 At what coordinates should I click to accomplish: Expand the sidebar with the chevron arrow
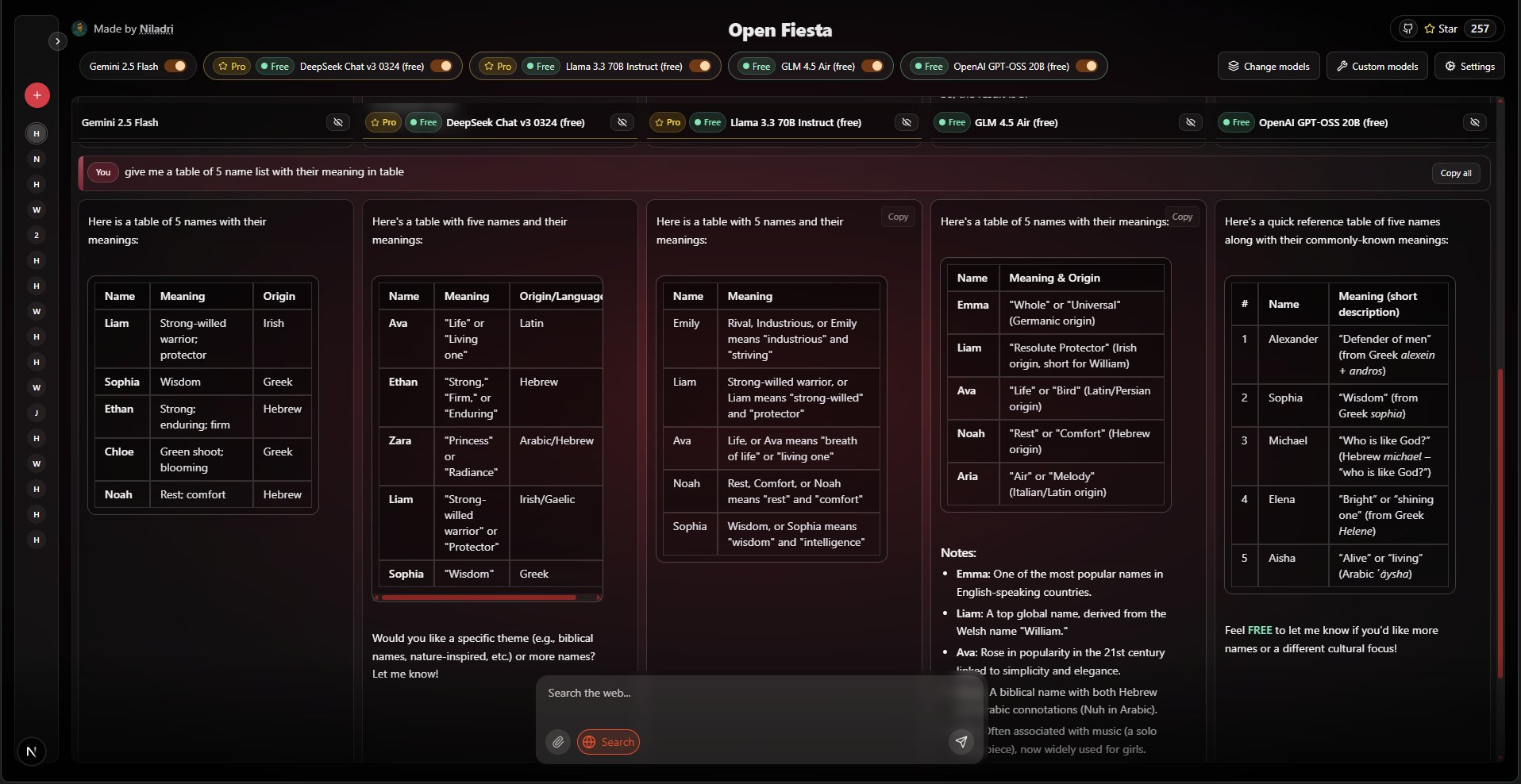coord(57,41)
